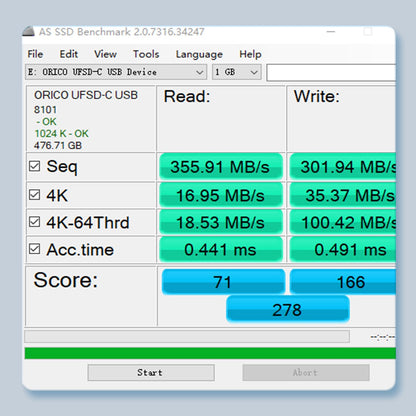Click the Abort button
416x416 pixels.
tap(306, 372)
